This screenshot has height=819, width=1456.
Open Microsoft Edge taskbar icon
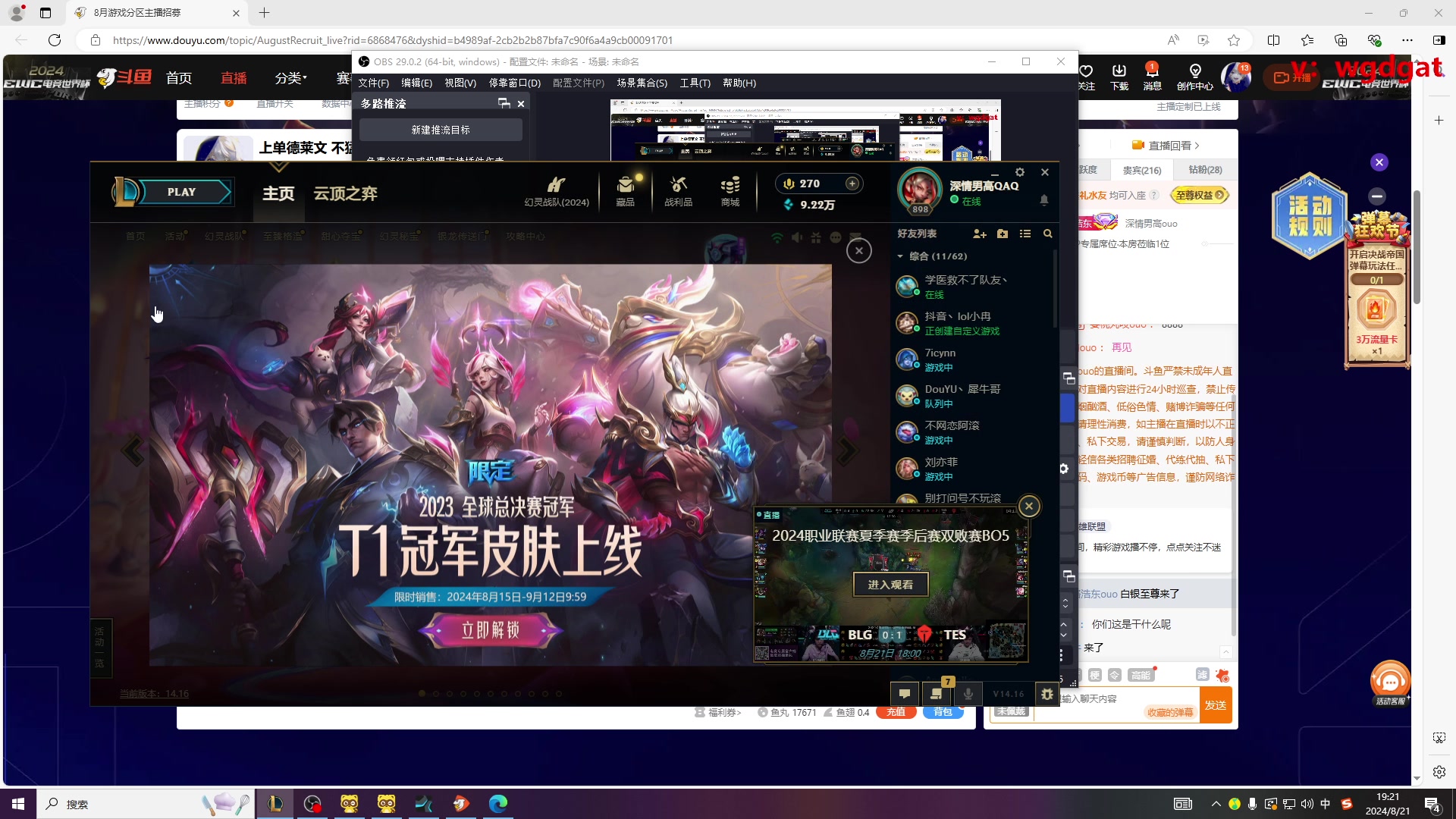(x=498, y=804)
